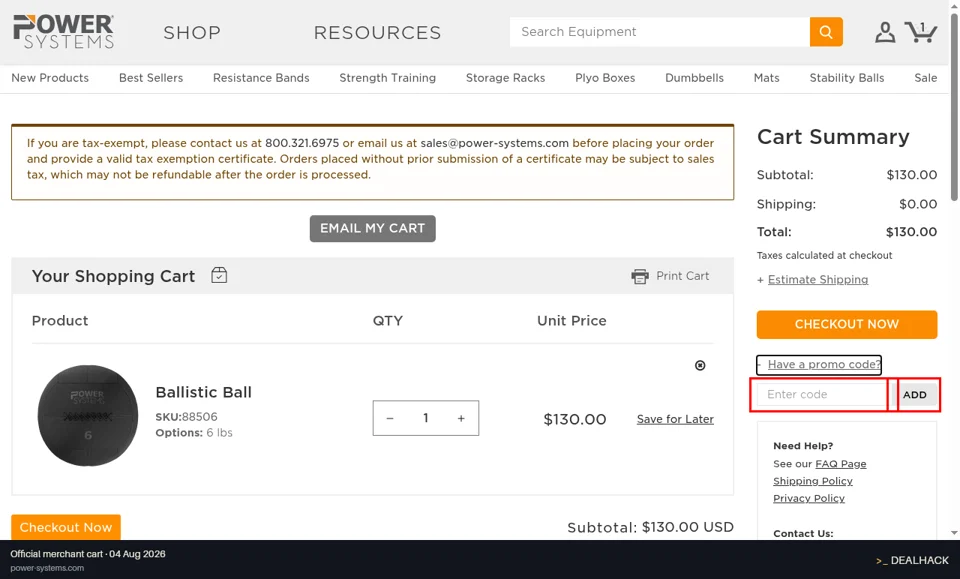Click the Ballistic Ball quantity value field
This screenshot has width=960, height=579.
(x=426, y=419)
